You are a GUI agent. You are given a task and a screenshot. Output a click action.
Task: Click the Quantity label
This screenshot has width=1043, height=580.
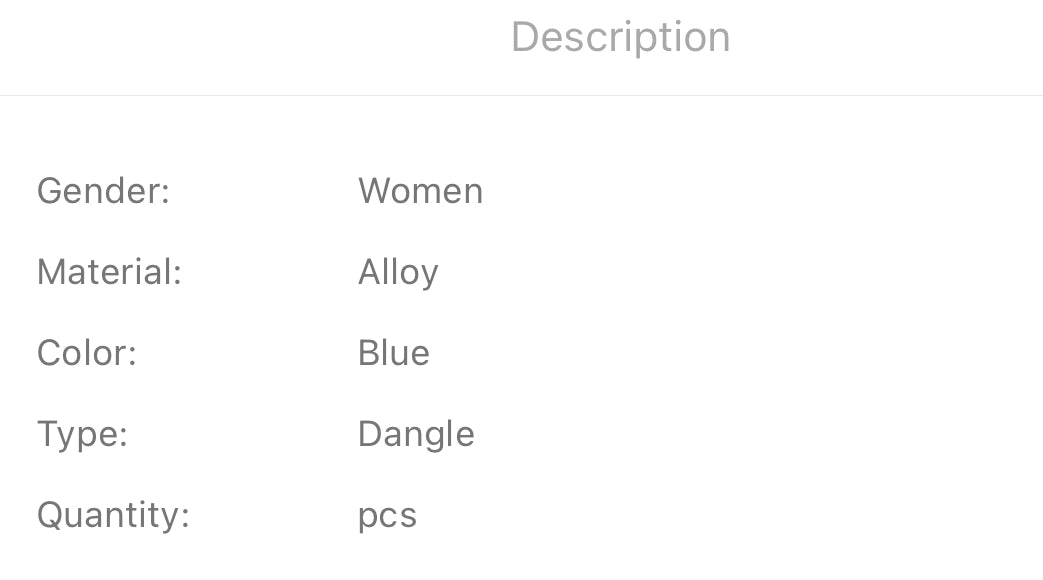coord(113,516)
